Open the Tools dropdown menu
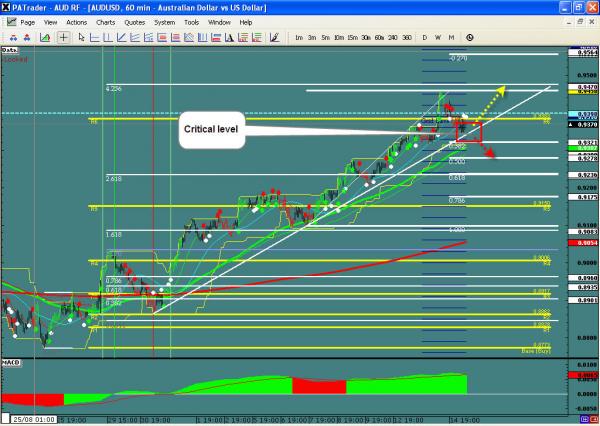The height and width of the screenshot is (426, 600). [194, 20]
